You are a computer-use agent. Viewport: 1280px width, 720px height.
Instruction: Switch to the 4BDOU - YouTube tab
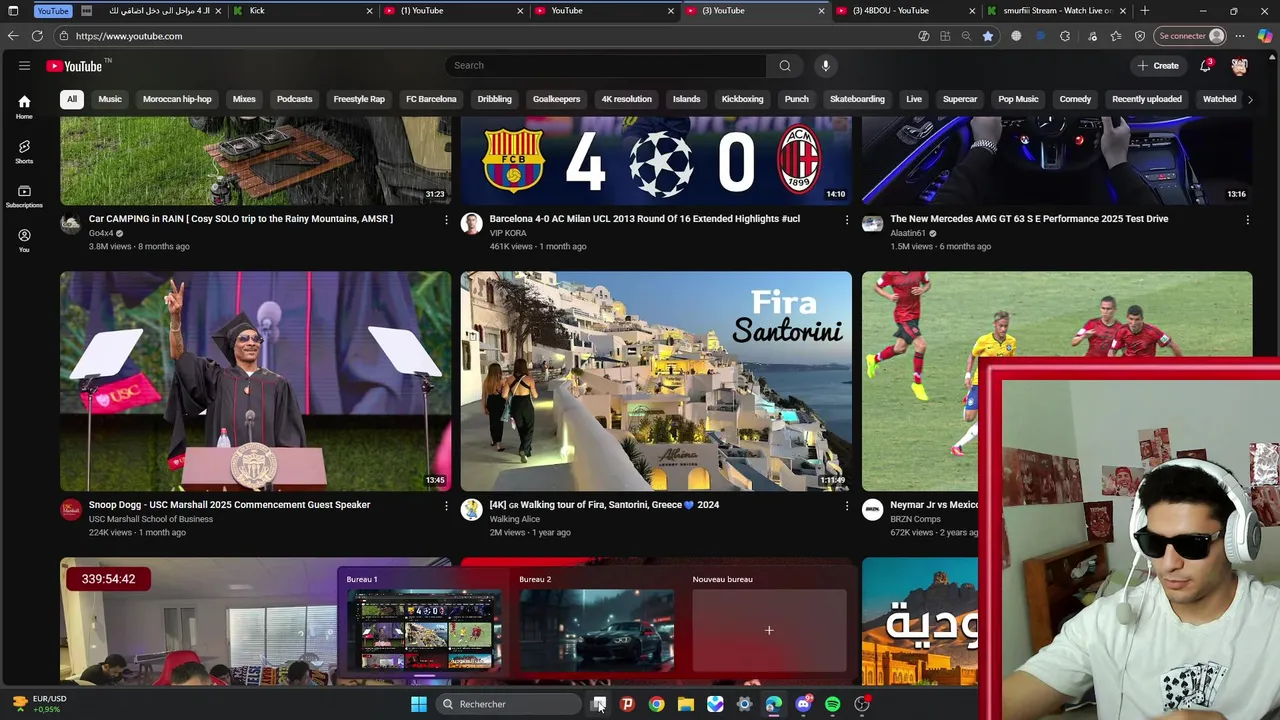click(905, 11)
